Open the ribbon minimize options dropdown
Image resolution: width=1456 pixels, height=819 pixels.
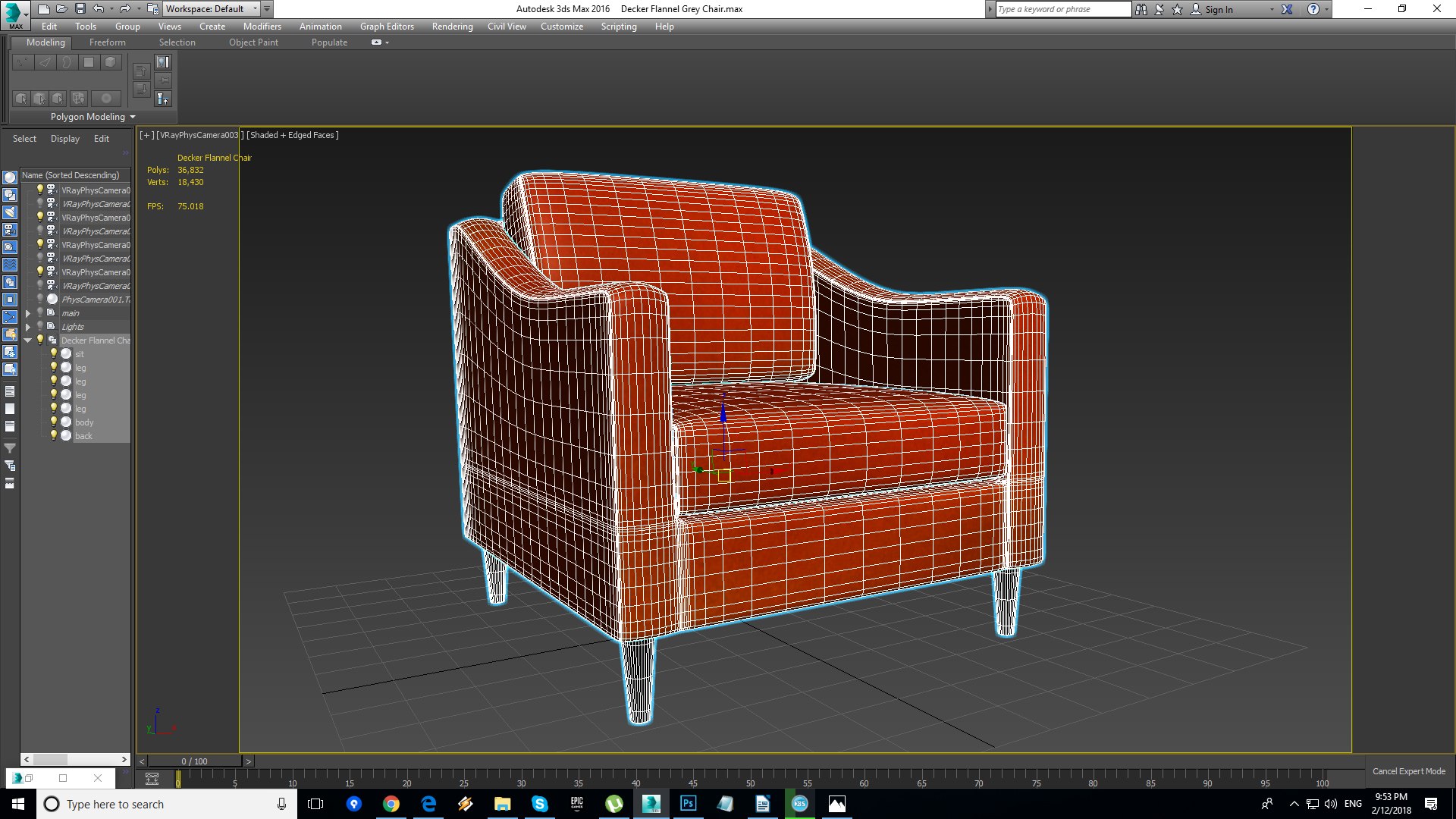point(388,42)
